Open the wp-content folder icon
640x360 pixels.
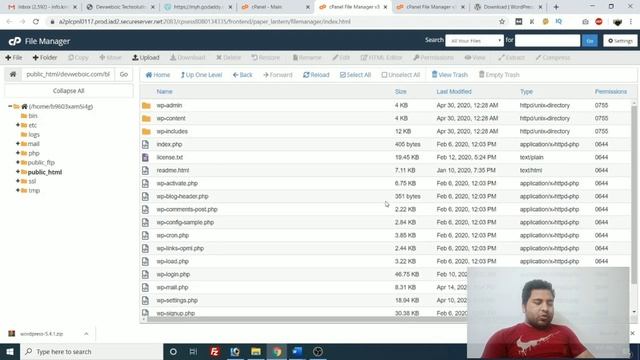[x=146, y=118]
